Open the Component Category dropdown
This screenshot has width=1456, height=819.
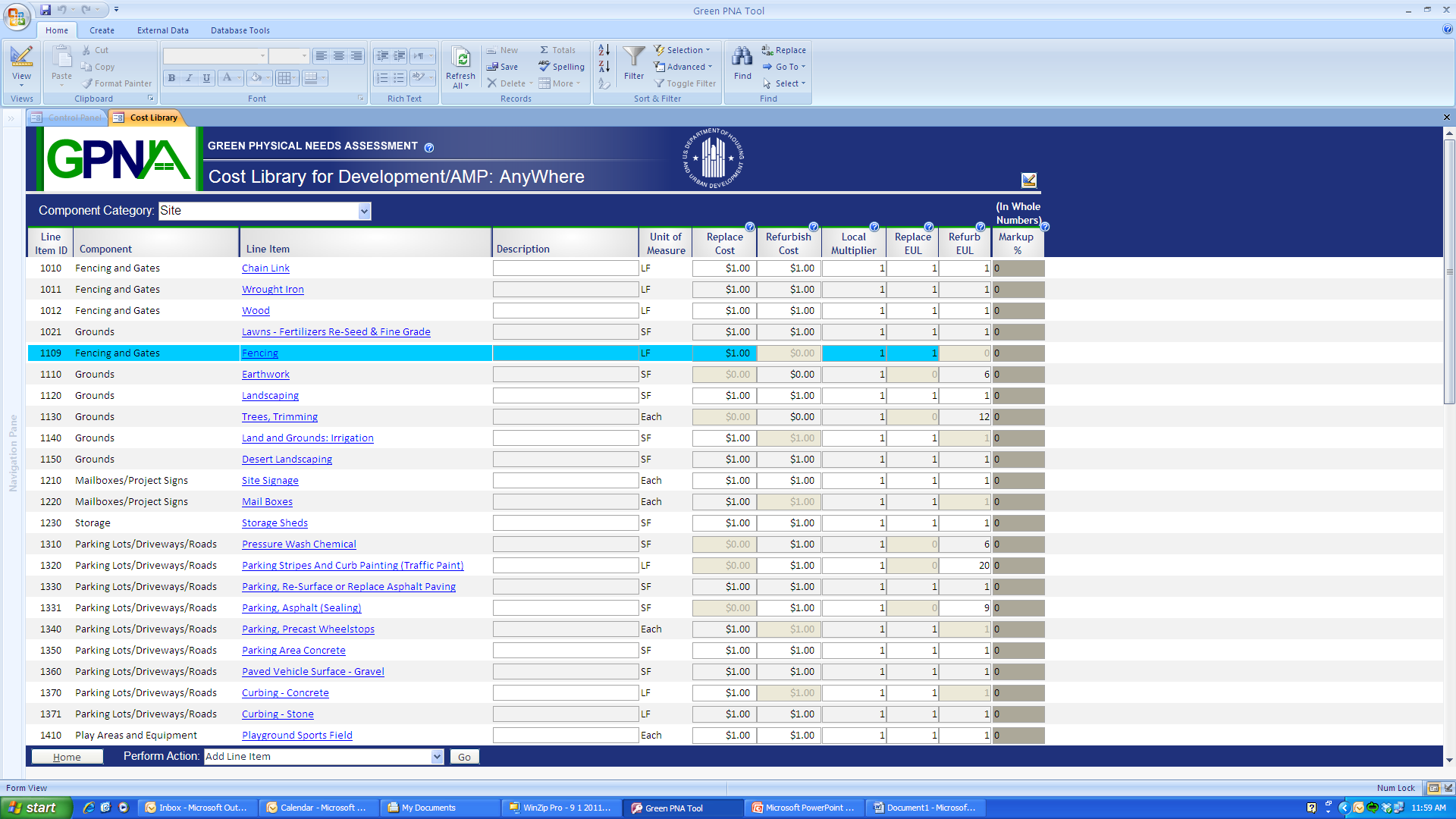point(365,212)
